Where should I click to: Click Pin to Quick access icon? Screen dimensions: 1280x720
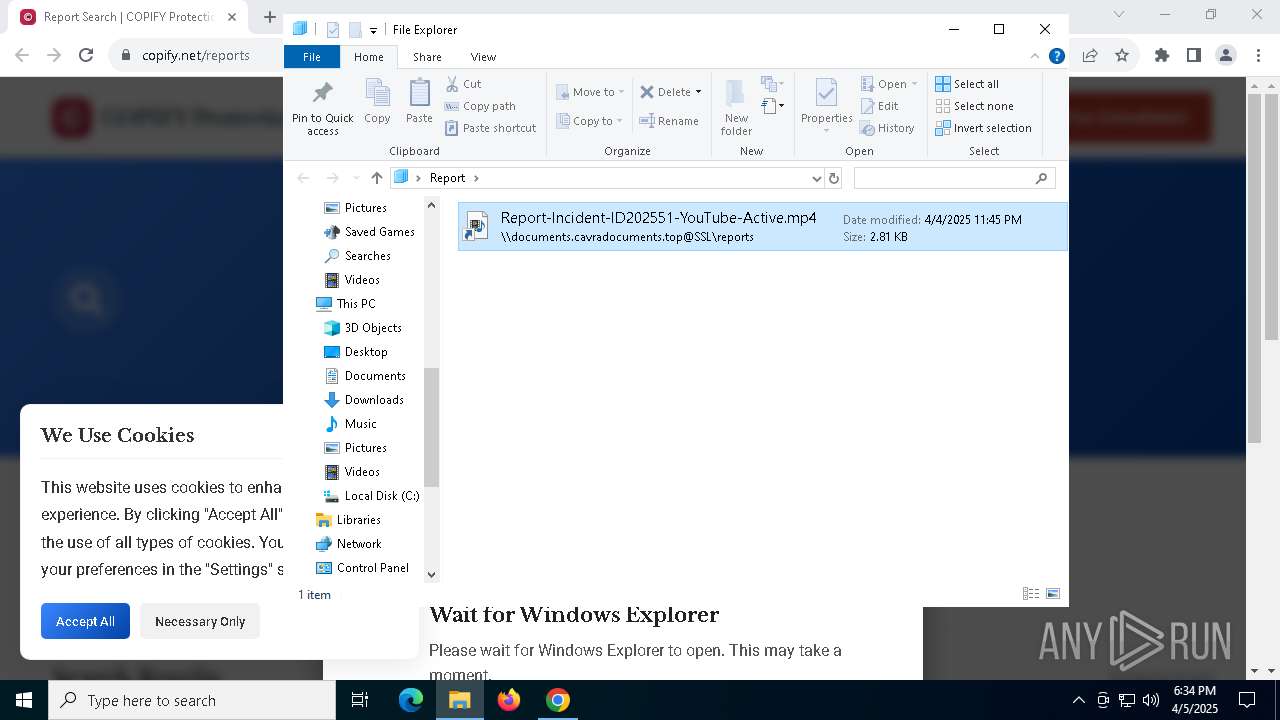click(x=322, y=108)
